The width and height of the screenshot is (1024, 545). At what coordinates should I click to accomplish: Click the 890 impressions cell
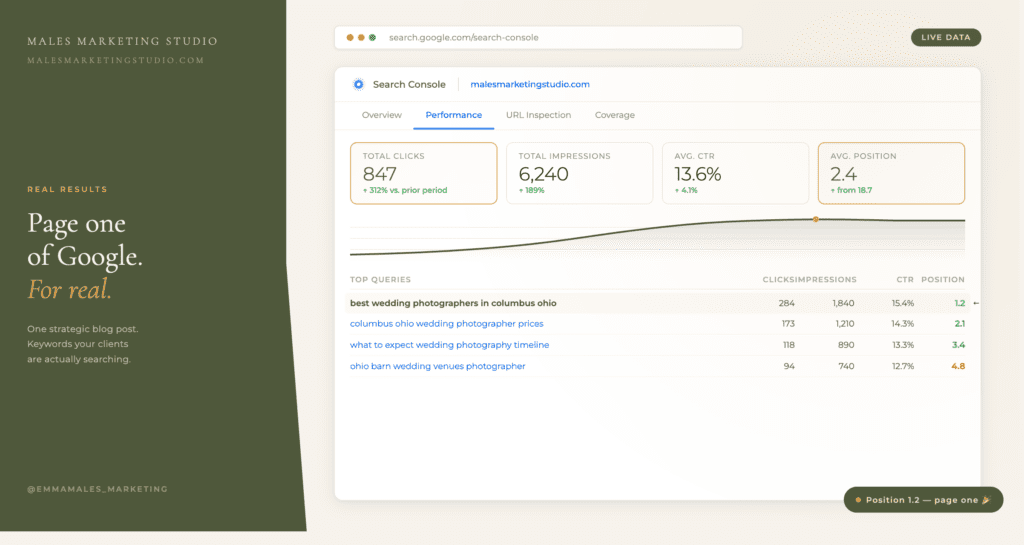click(x=846, y=345)
